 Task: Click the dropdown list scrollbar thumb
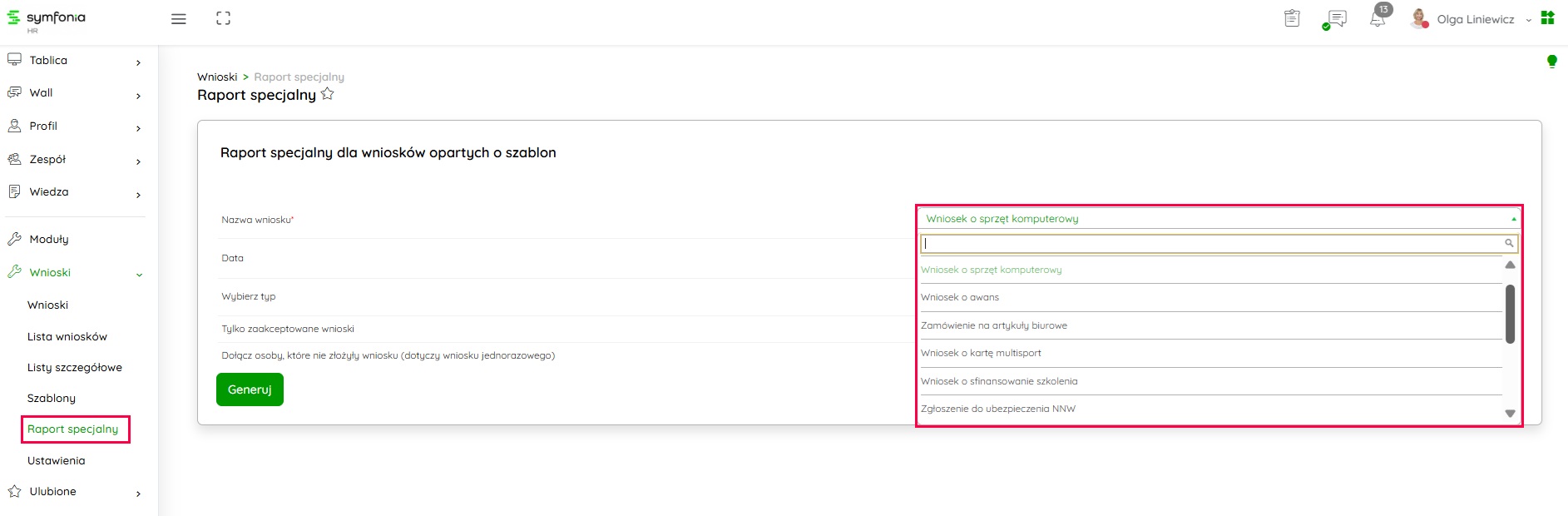[x=1510, y=314]
